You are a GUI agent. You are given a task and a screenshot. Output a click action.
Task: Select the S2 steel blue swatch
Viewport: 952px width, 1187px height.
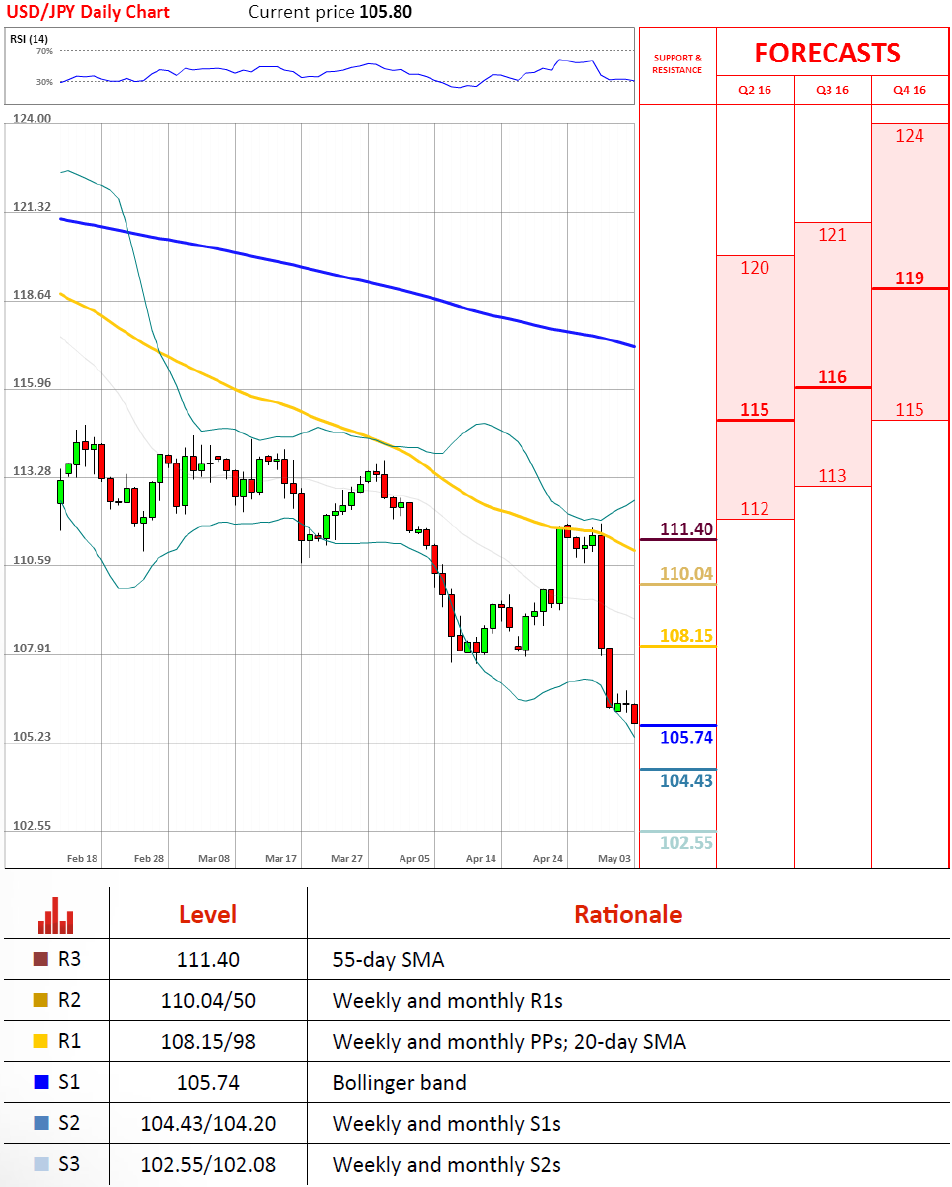click(42, 1123)
